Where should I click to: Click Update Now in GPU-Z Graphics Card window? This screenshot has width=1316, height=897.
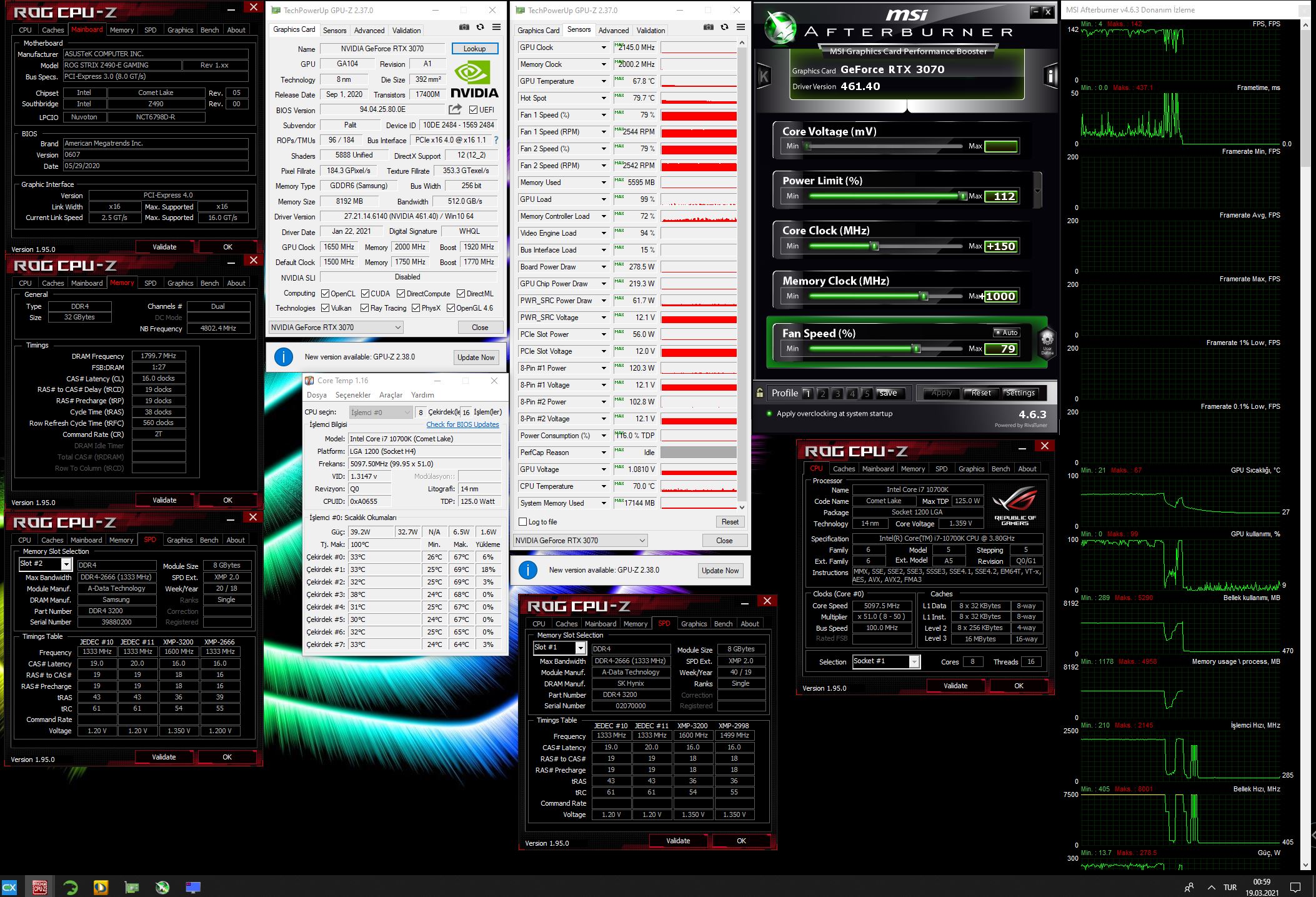[x=476, y=358]
